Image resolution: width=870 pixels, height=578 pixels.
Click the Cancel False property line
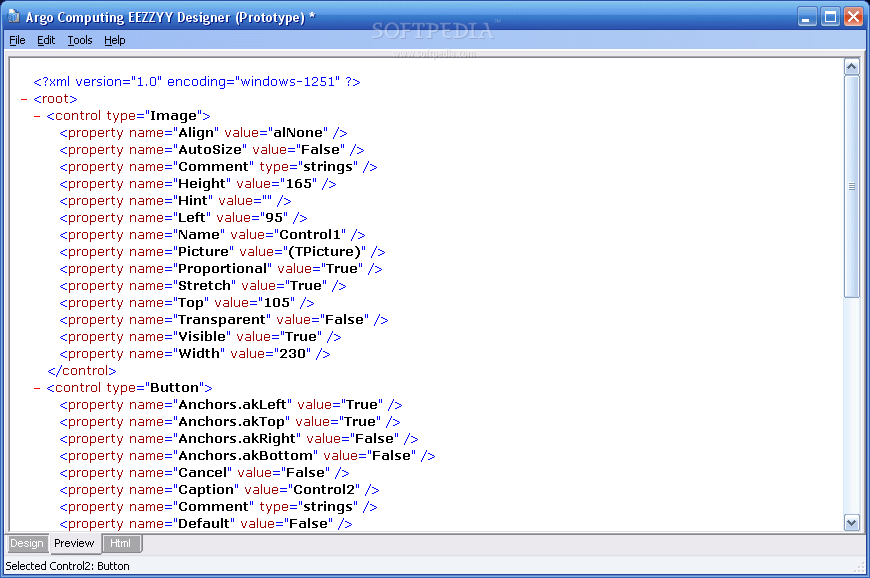(x=204, y=473)
